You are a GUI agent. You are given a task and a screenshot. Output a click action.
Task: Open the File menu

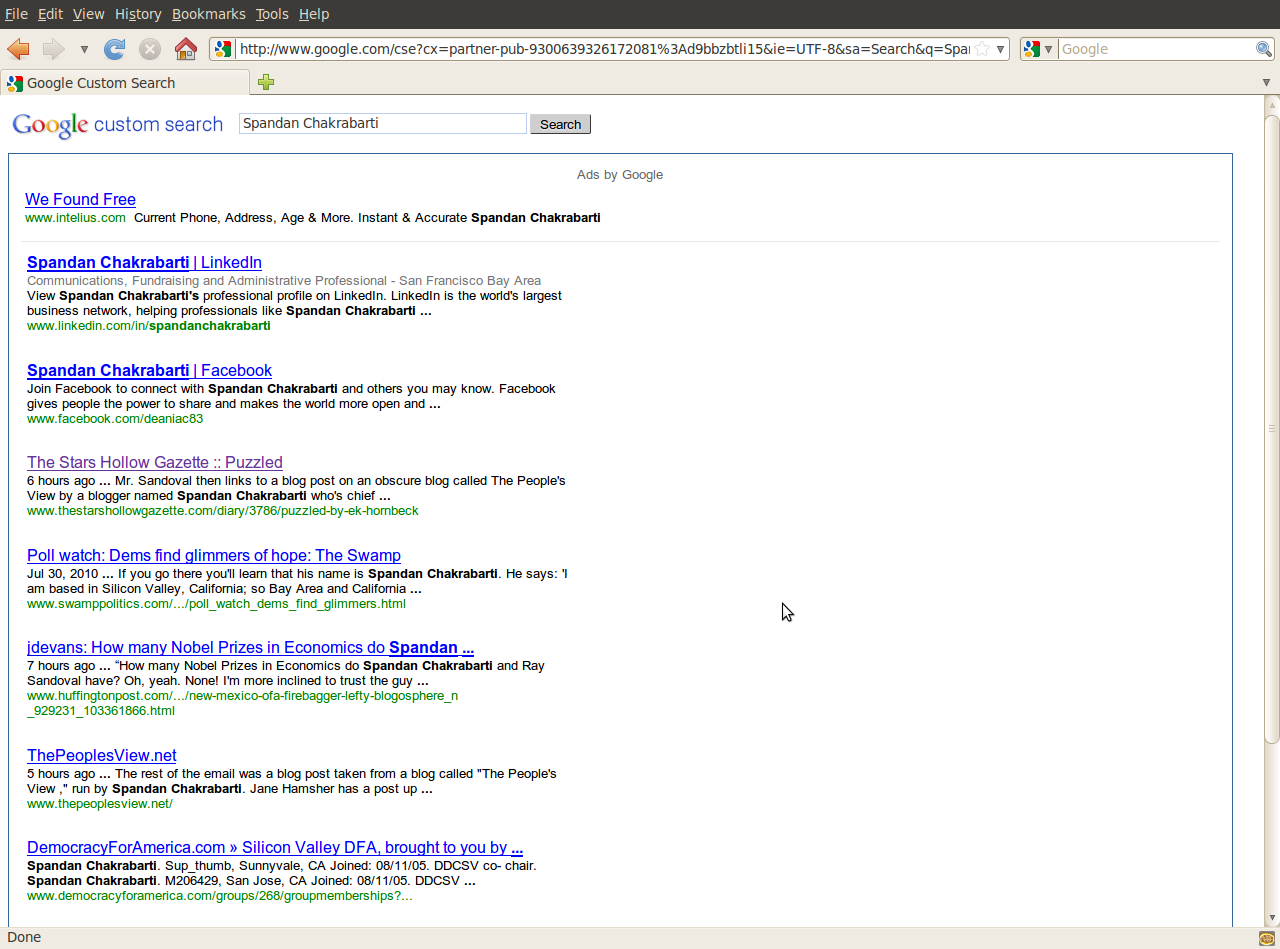16,14
